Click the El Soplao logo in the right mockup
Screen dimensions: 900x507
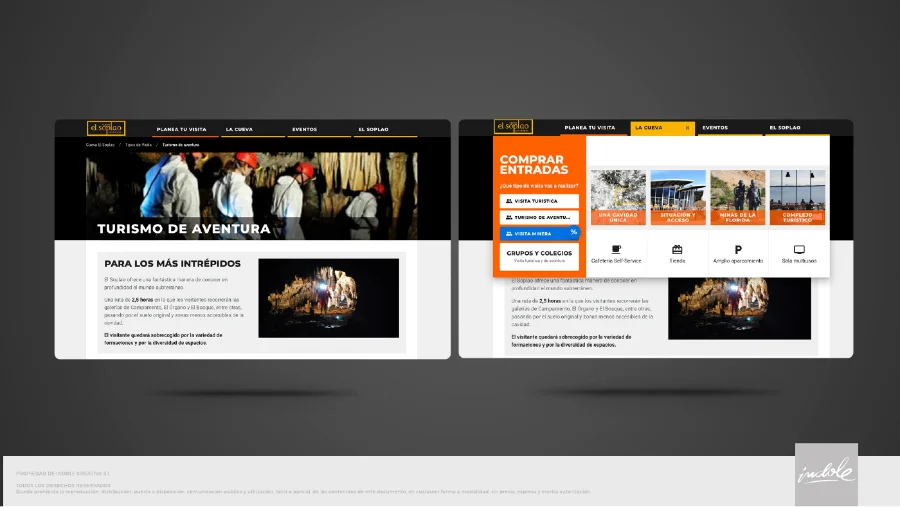[x=513, y=126]
